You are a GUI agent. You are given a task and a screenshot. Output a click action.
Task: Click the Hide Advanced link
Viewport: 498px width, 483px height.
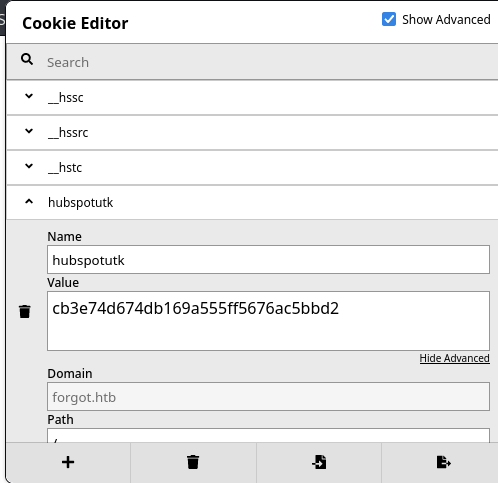(455, 358)
